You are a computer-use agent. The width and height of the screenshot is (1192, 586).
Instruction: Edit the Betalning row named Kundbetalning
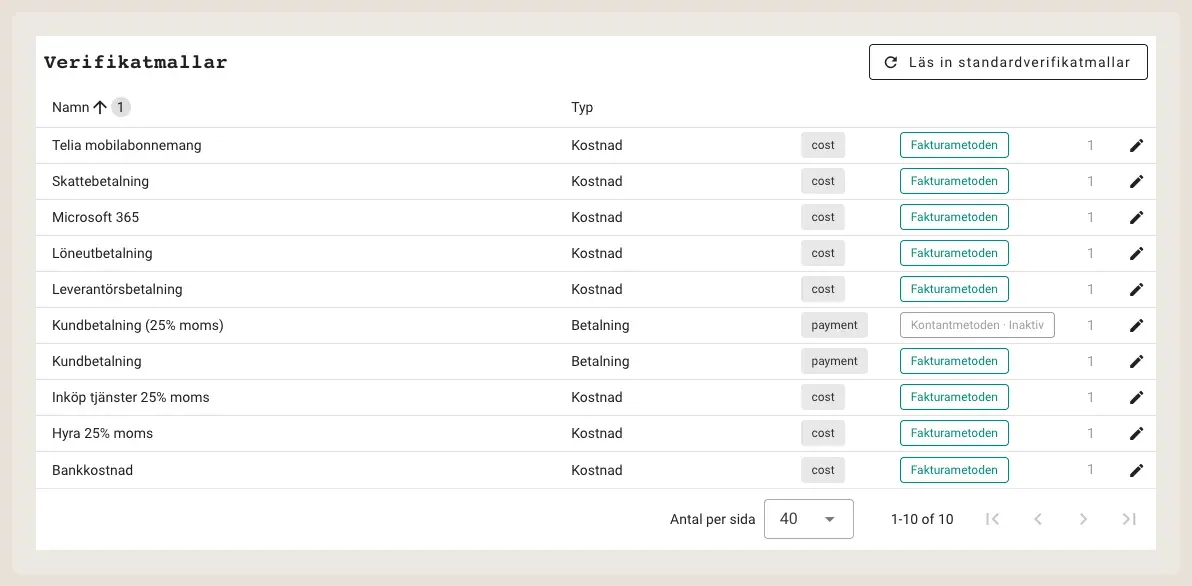1137,361
